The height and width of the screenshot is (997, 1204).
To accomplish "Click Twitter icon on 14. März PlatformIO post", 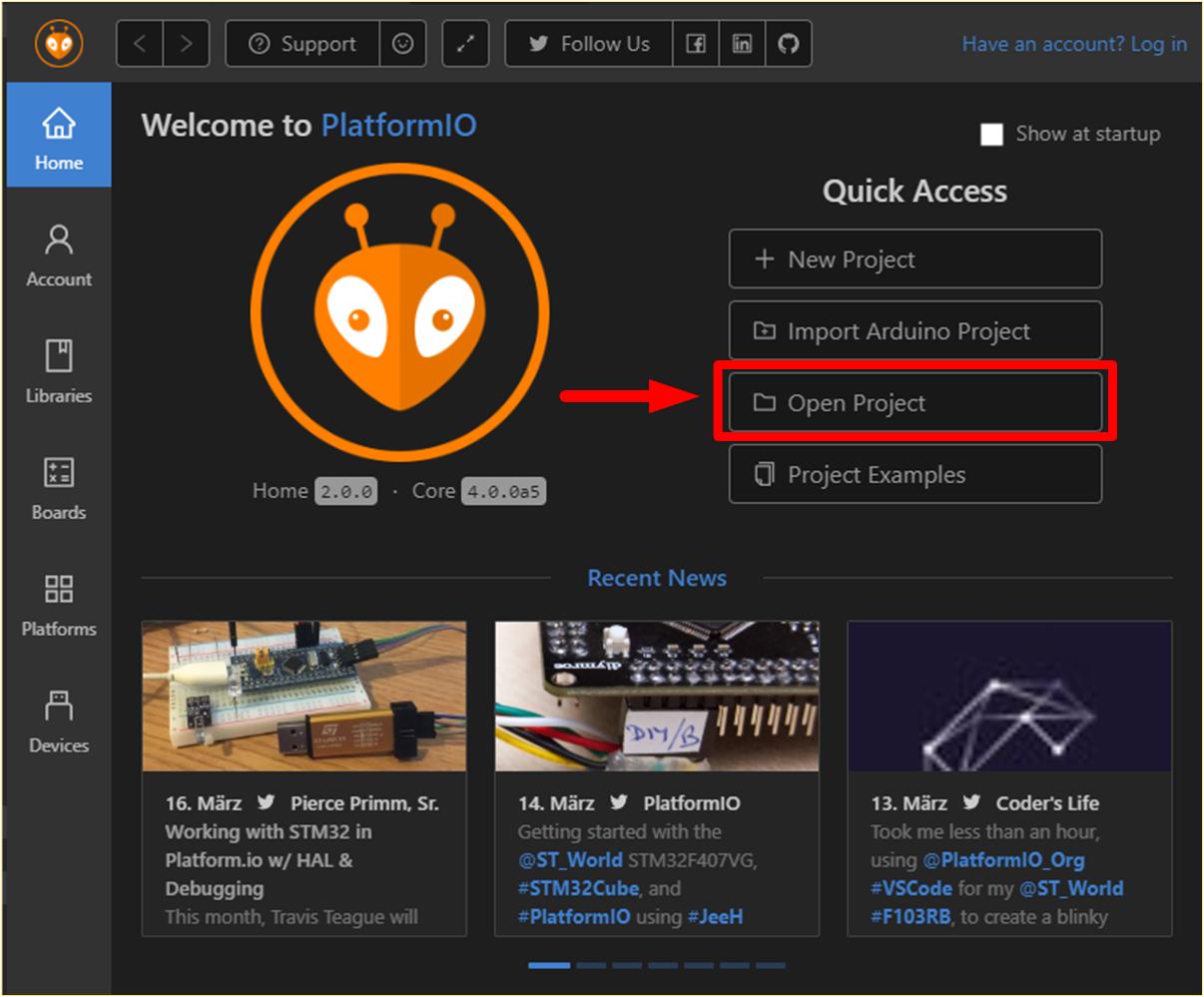I will [619, 802].
